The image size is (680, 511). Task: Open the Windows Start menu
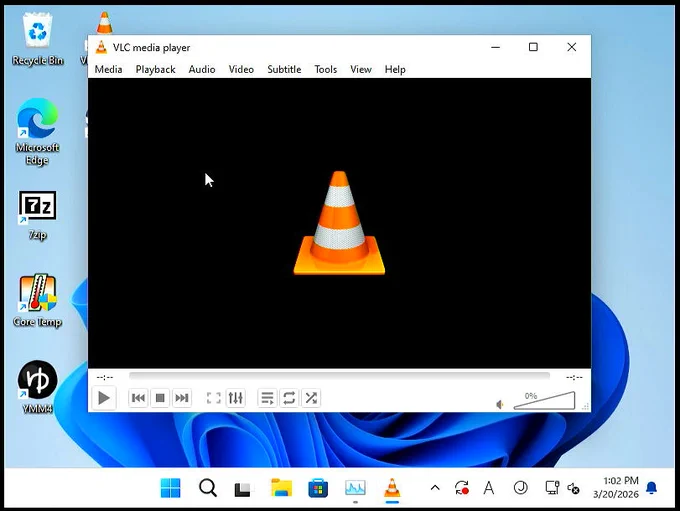coord(170,488)
